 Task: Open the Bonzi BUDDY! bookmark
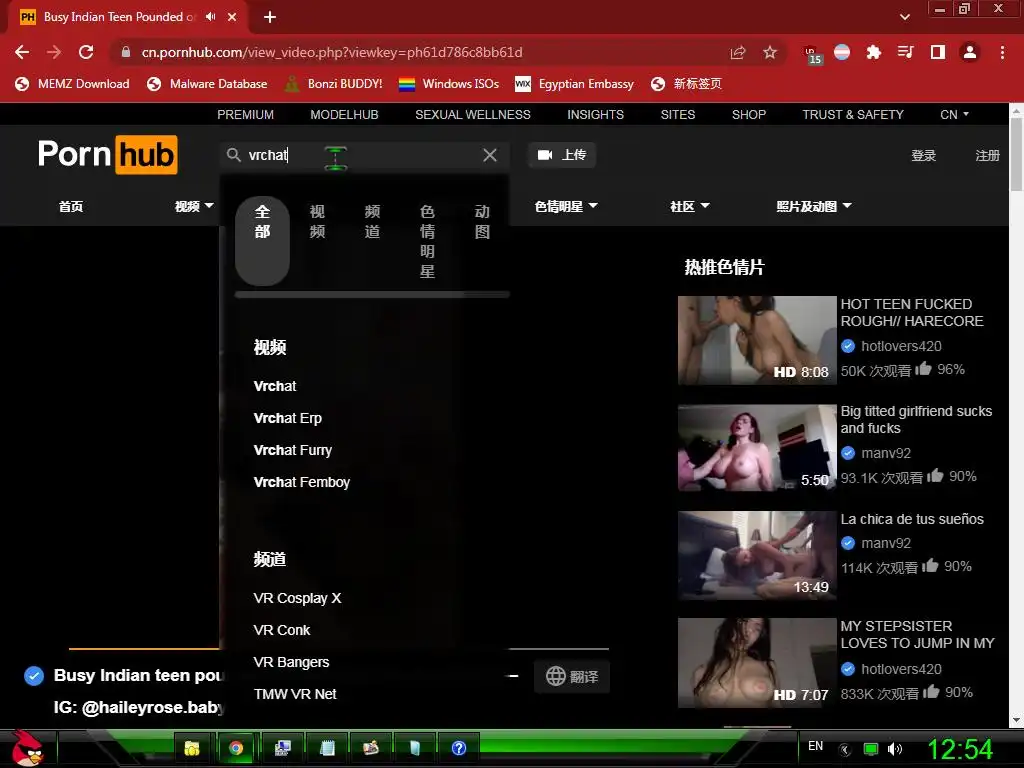coord(334,84)
